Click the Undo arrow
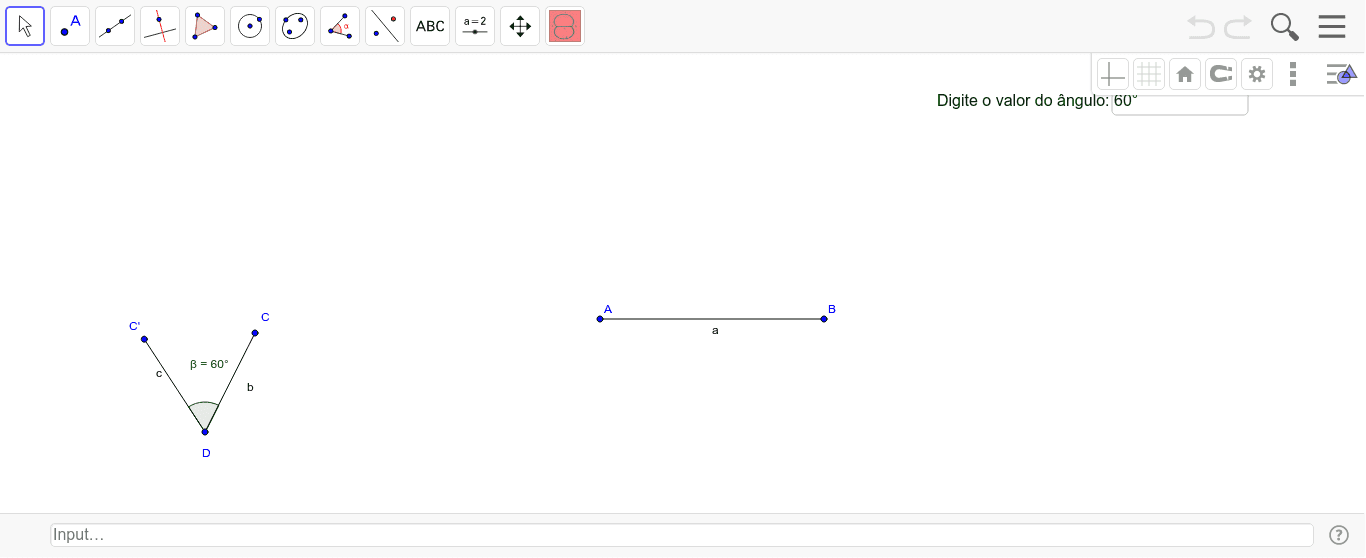The width and height of the screenshot is (1366, 558). (x=1201, y=27)
